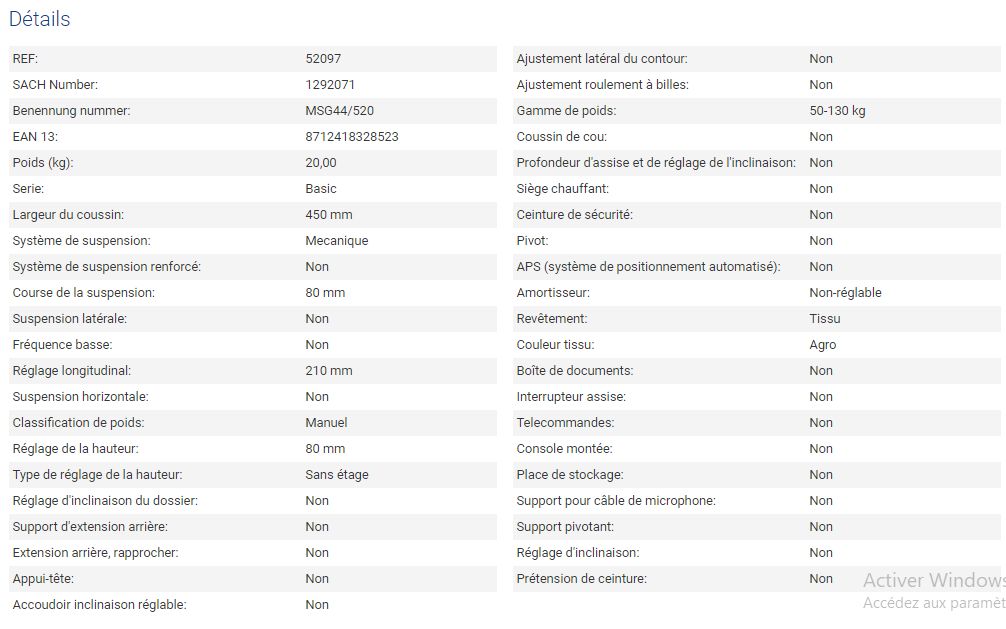Click the Sans étage height adjustment value
This screenshot has height=629, width=1006.
336,475
